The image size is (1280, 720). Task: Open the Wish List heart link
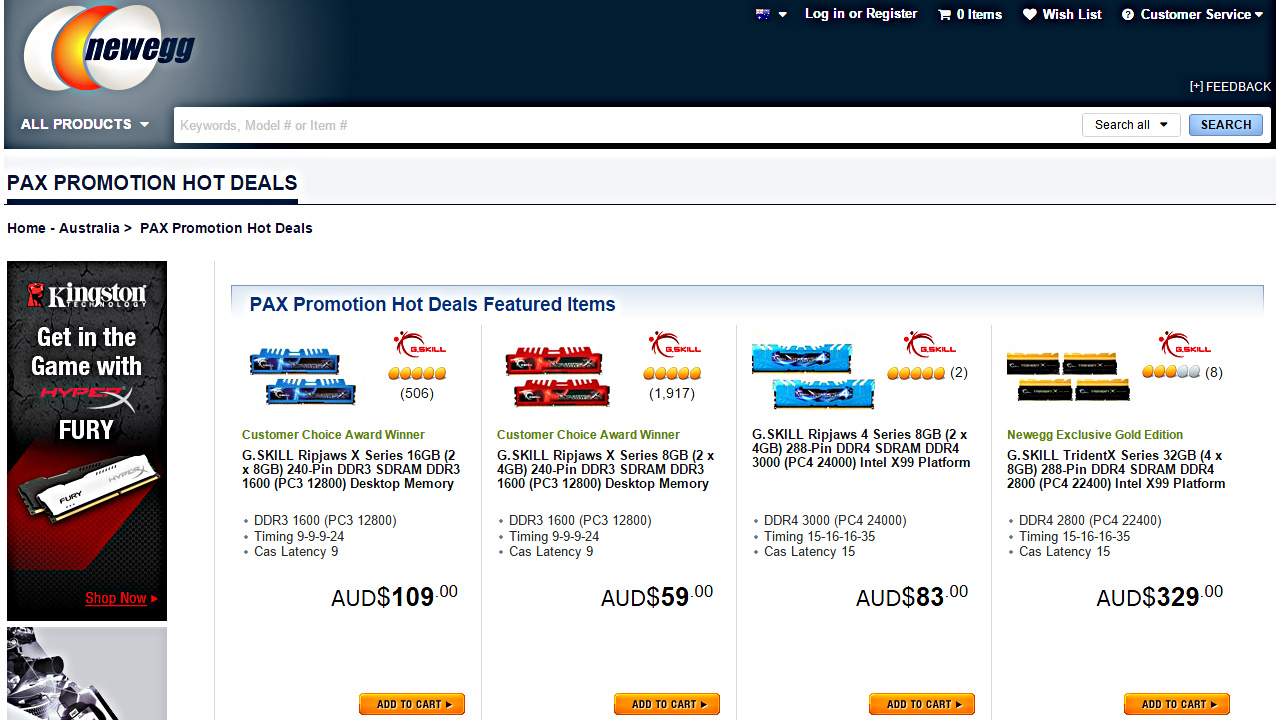1062,14
